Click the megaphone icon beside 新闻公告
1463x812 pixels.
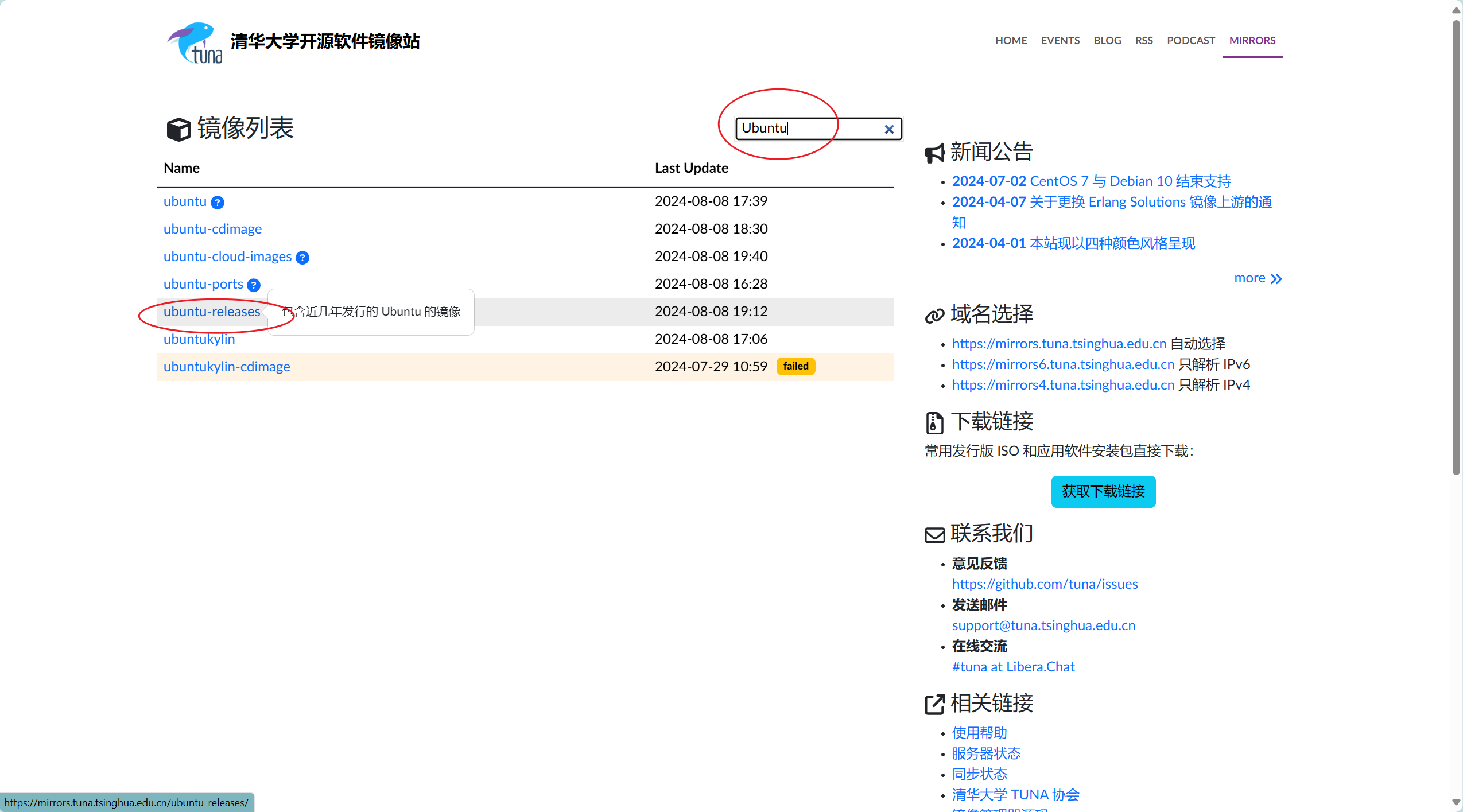click(934, 153)
